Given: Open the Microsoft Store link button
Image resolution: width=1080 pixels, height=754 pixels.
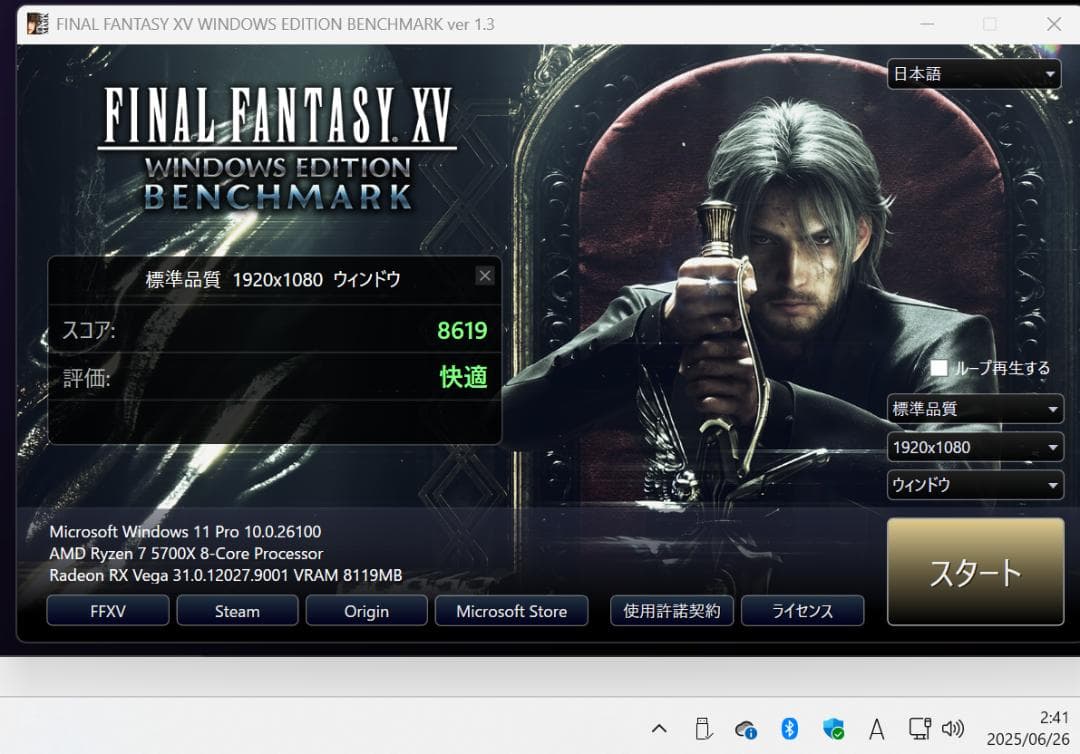Looking at the screenshot, I should tap(511, 611).
